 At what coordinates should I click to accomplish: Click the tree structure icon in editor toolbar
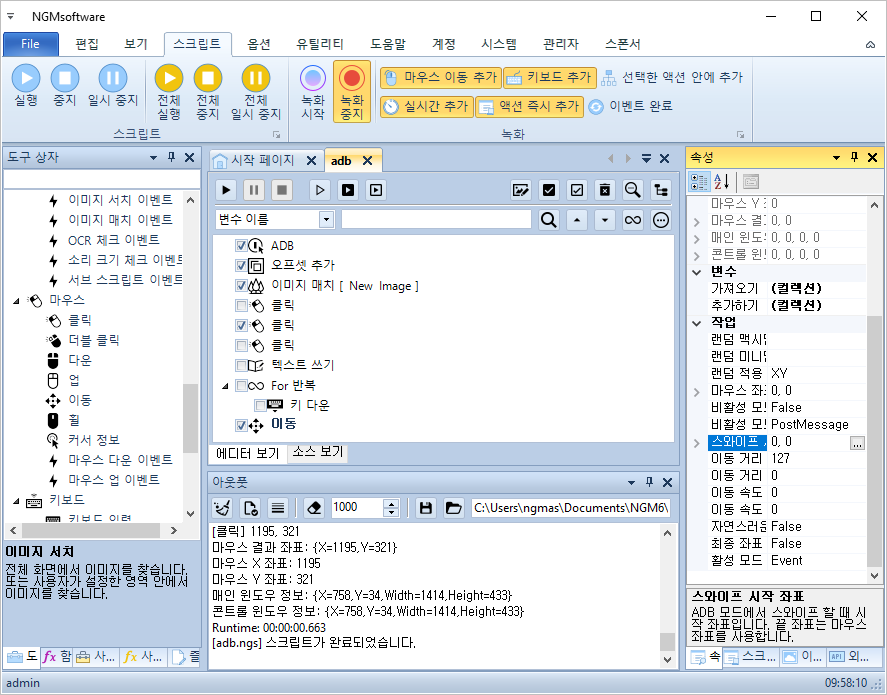tap(661, 190)
